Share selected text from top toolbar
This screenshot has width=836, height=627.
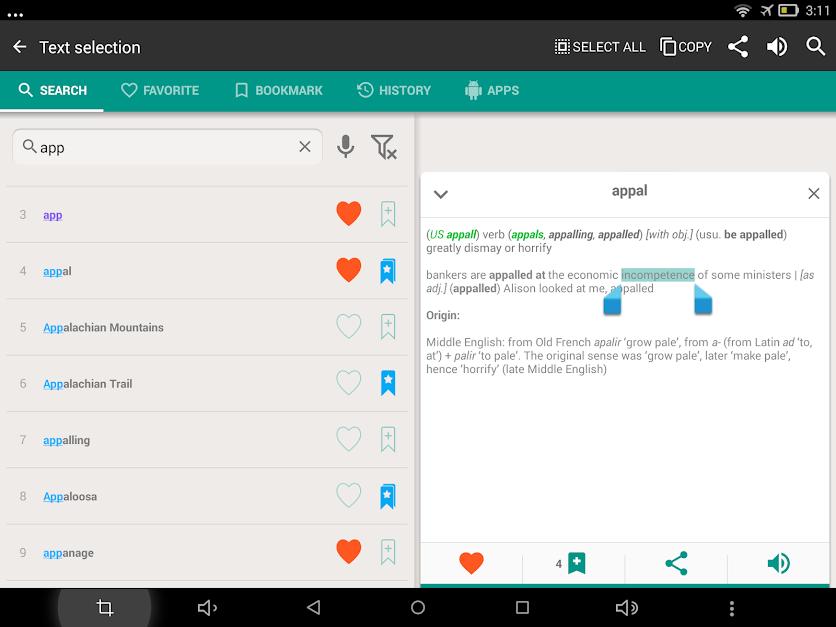click(x=738, y=47)
